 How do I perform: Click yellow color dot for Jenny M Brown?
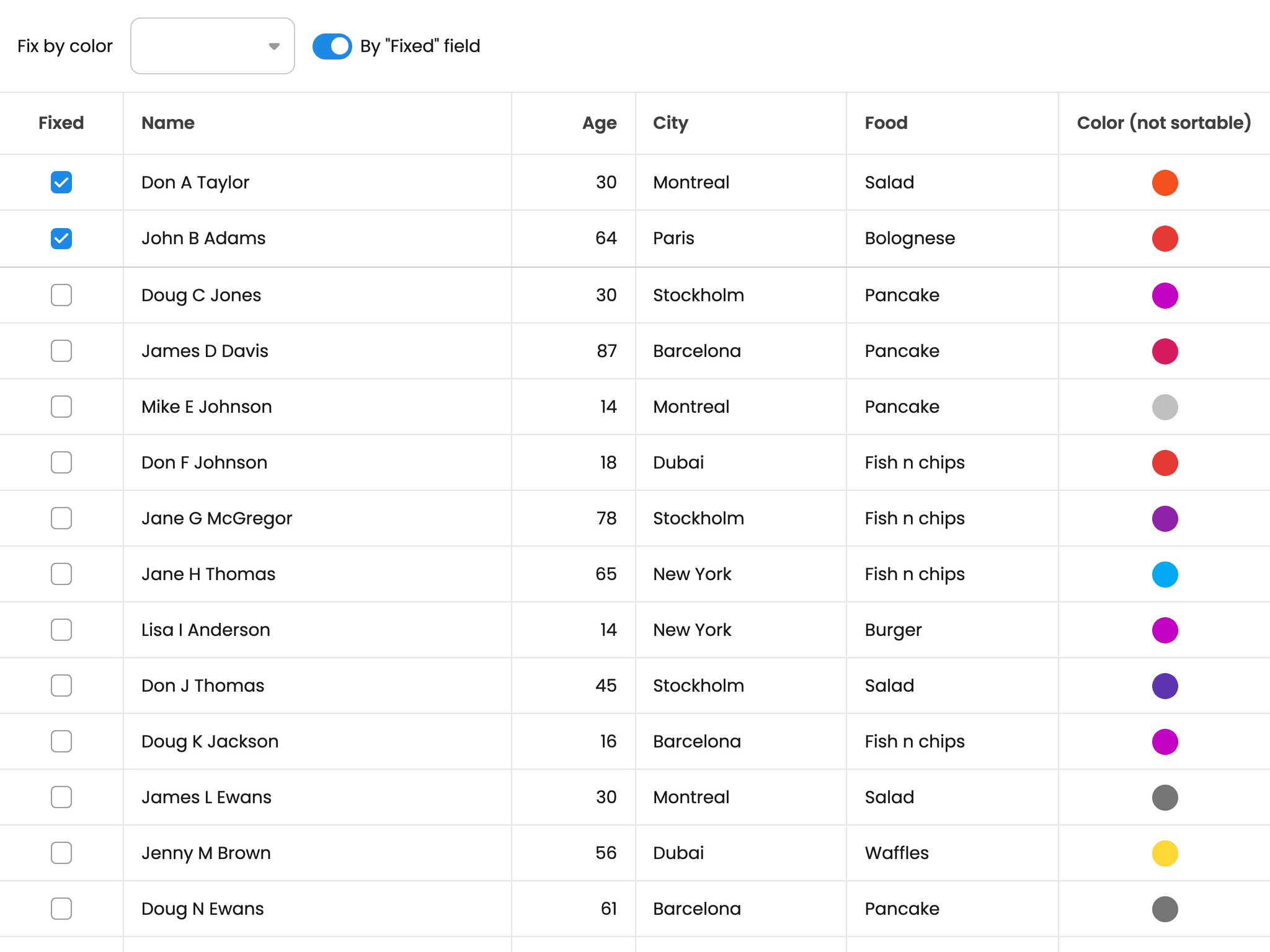coord(1165,853)
